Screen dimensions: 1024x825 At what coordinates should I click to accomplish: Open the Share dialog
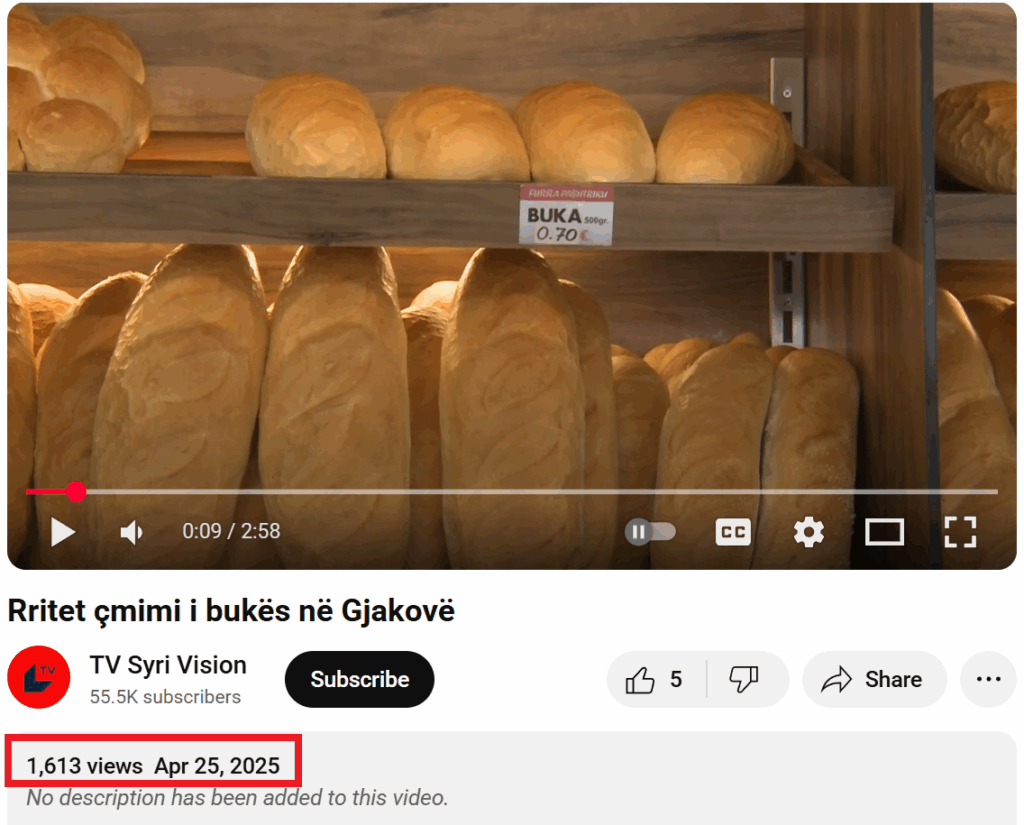(874, 679)
